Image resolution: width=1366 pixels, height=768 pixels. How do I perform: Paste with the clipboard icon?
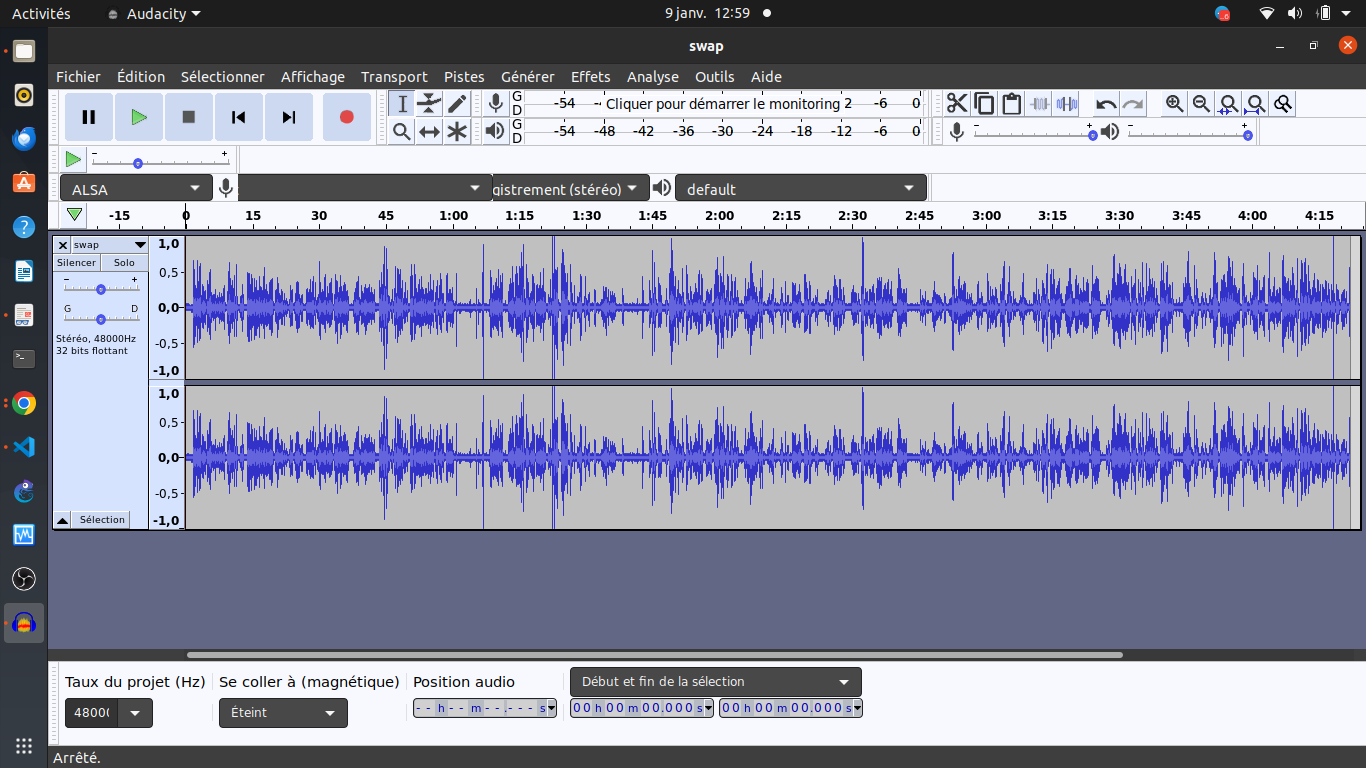(1011, 104)
